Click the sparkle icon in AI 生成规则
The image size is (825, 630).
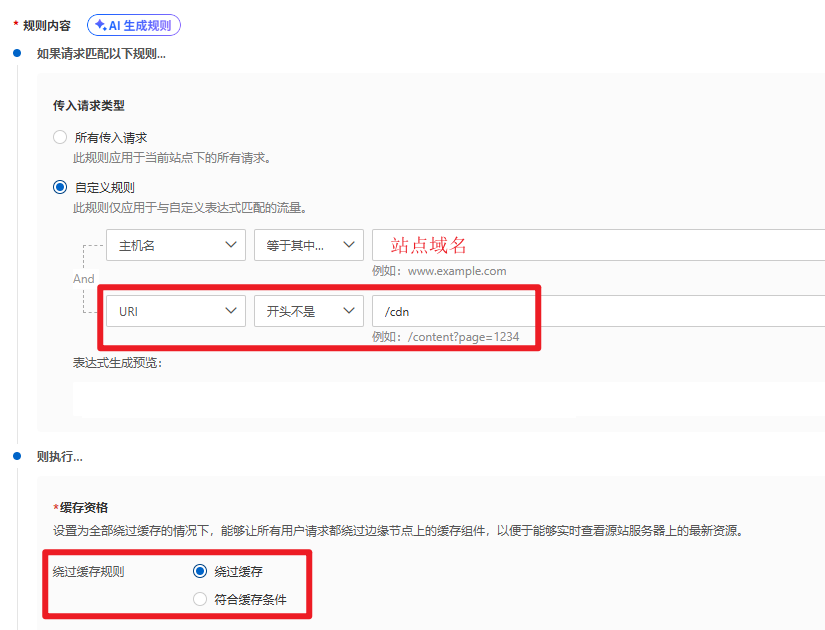[101, 26]
